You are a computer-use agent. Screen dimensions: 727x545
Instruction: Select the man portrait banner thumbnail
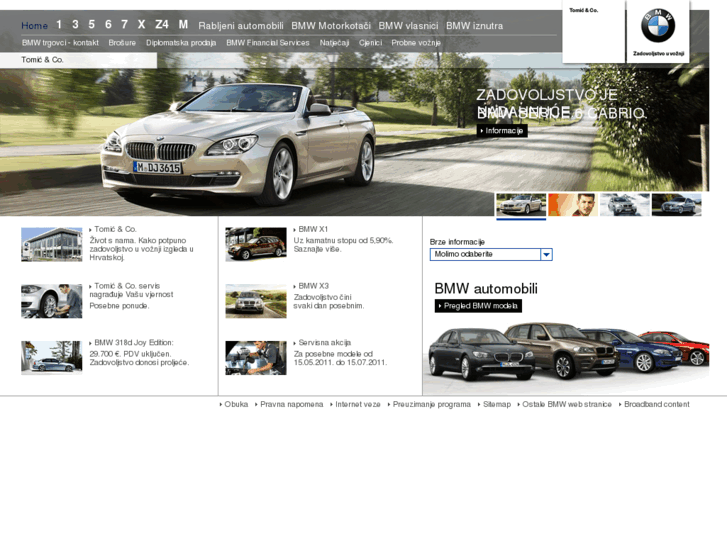573,205
